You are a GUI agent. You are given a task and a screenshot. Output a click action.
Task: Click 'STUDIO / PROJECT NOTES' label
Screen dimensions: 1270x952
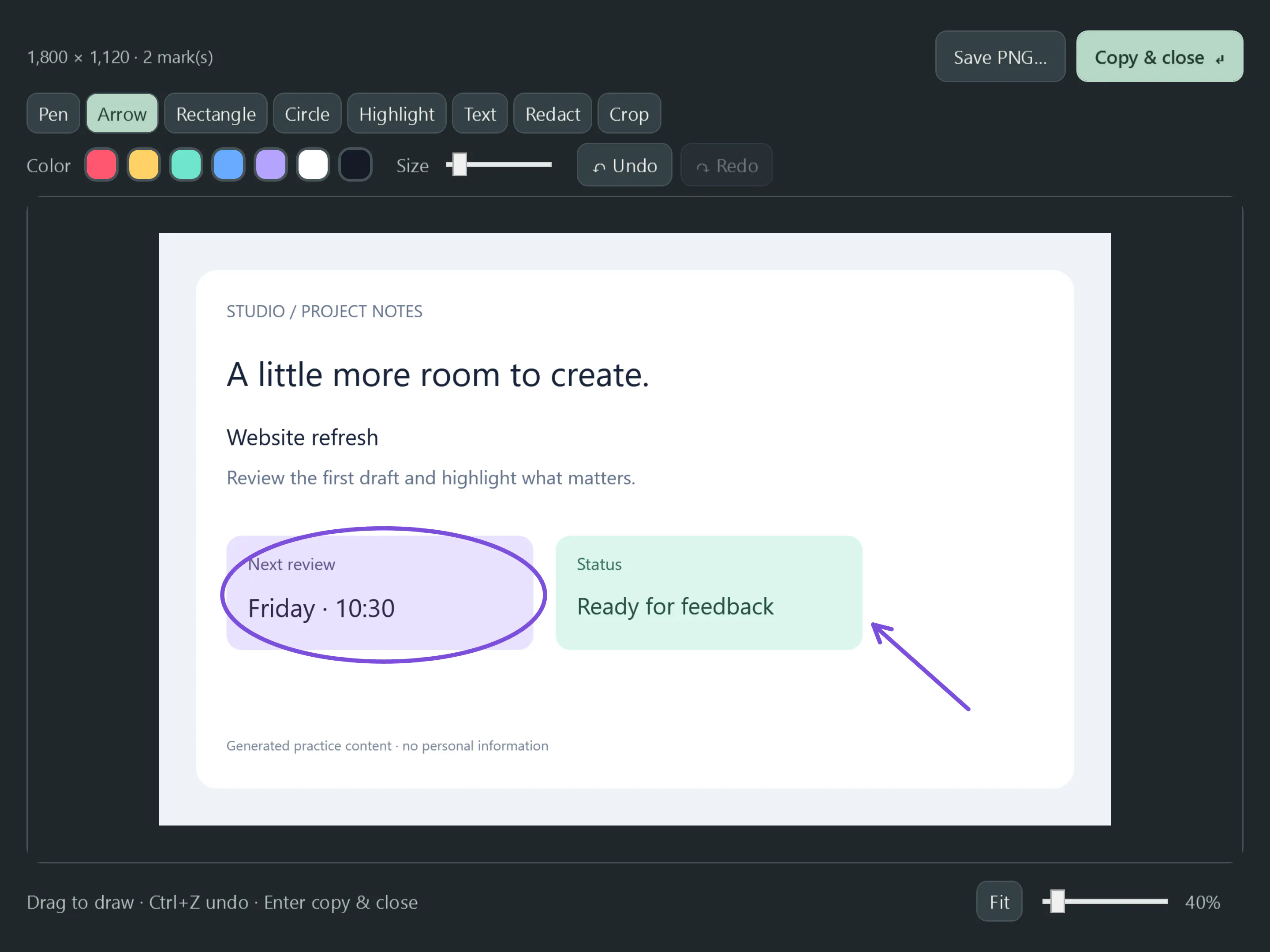pos(325,311)
